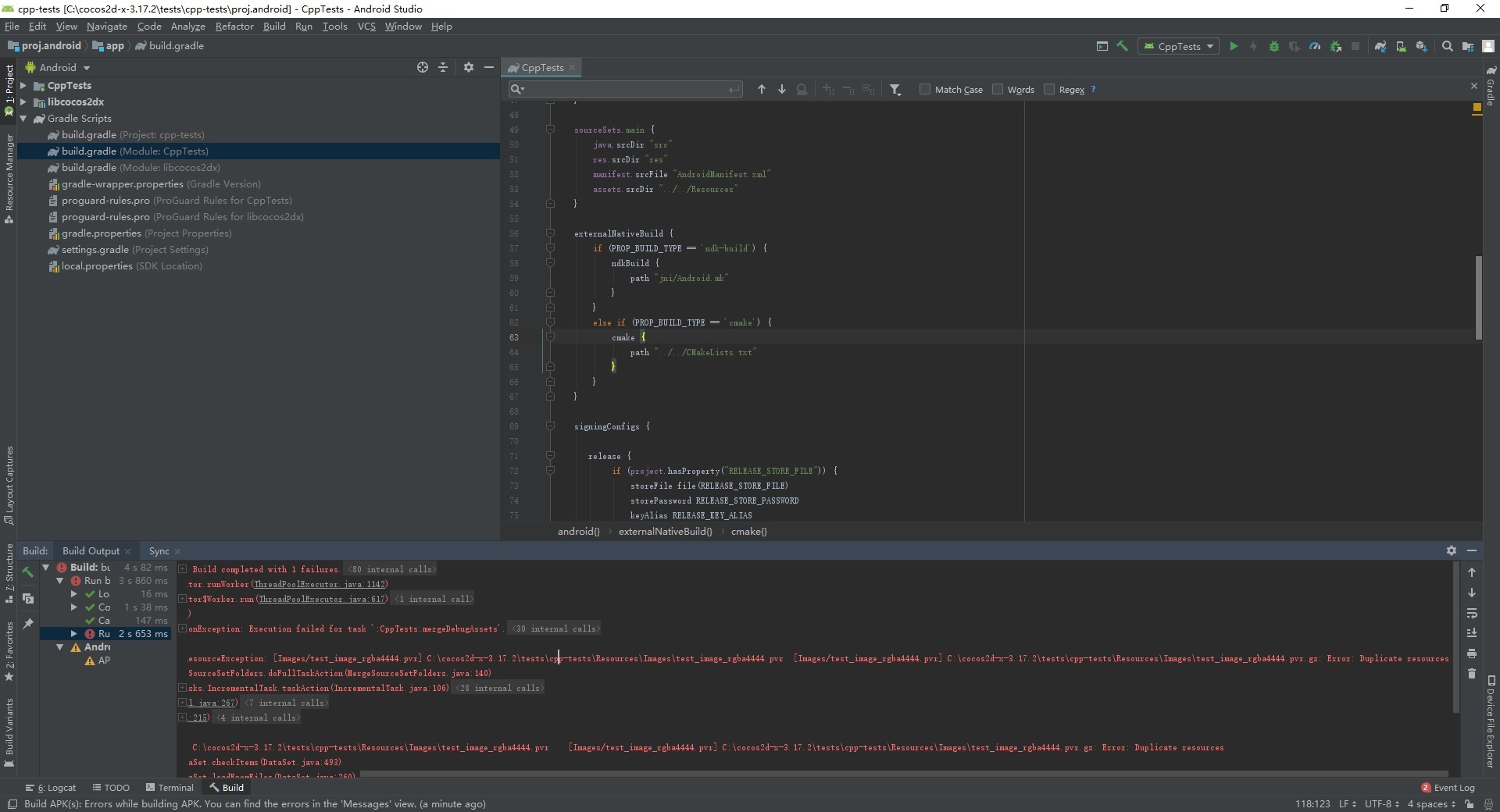Sync project with Gradle files icon
The height and width of the screenshot is (812, 1500).
(1380, 47)
